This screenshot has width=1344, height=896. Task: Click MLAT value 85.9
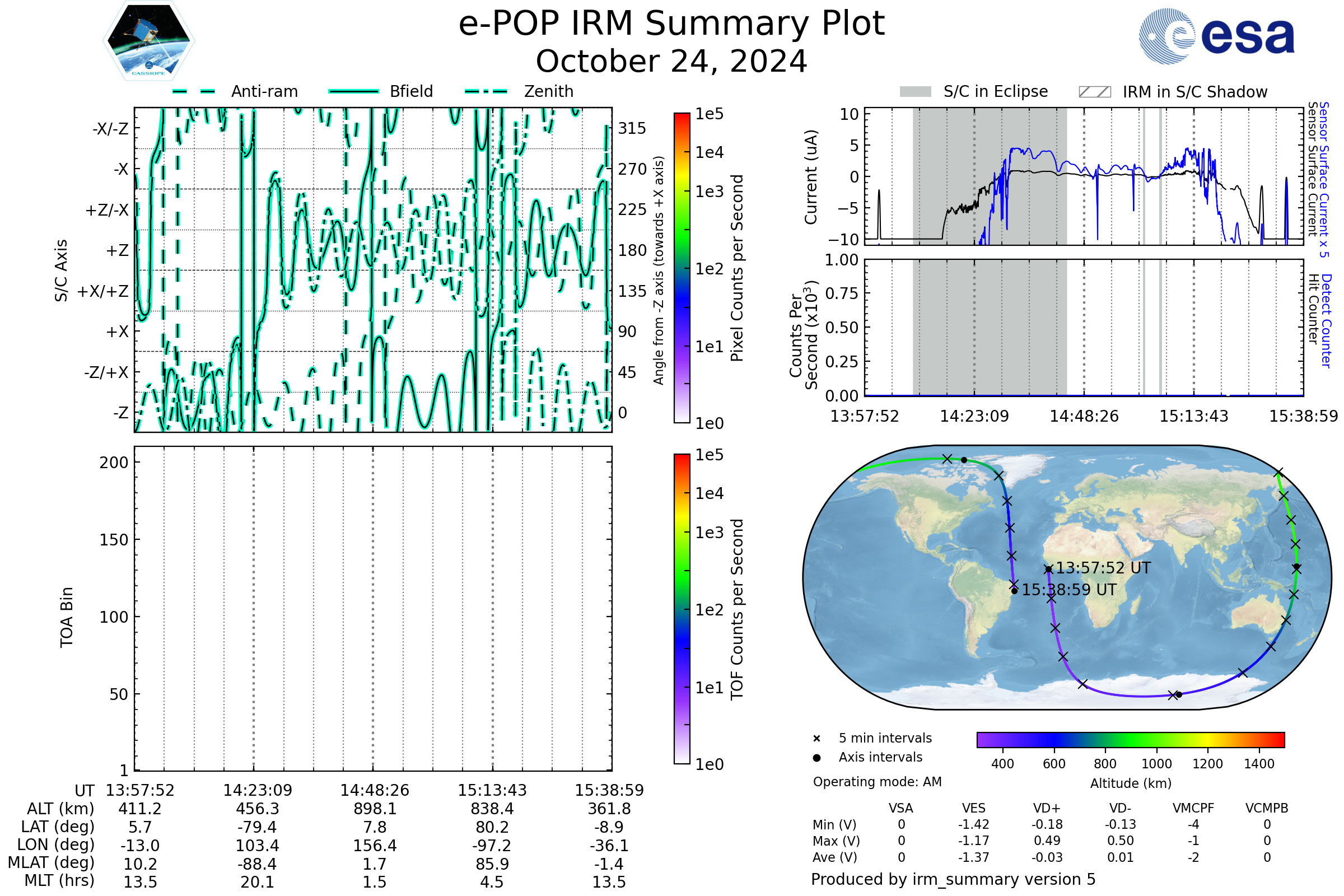coord(492,864)
